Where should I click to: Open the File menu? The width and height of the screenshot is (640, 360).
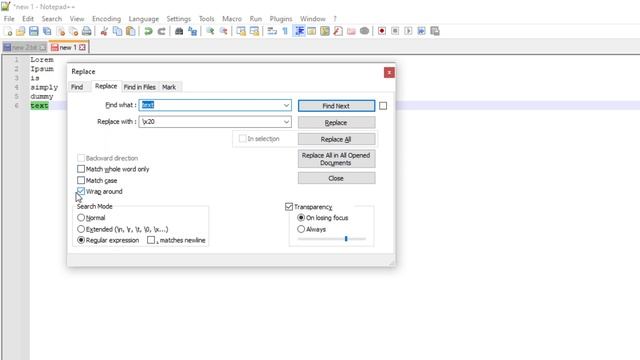coord(9,19)
